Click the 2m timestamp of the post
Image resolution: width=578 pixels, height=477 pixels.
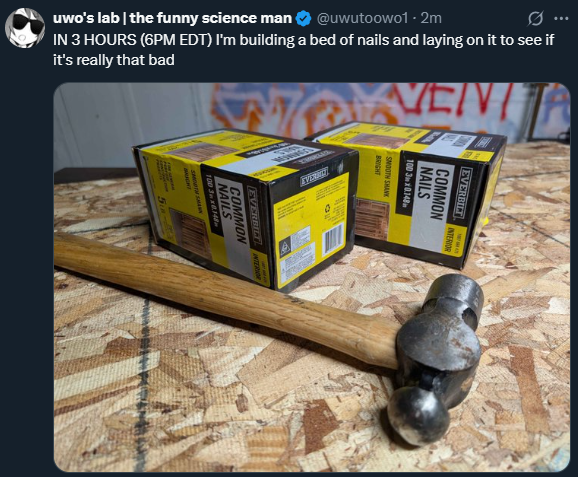click(431, 18)
